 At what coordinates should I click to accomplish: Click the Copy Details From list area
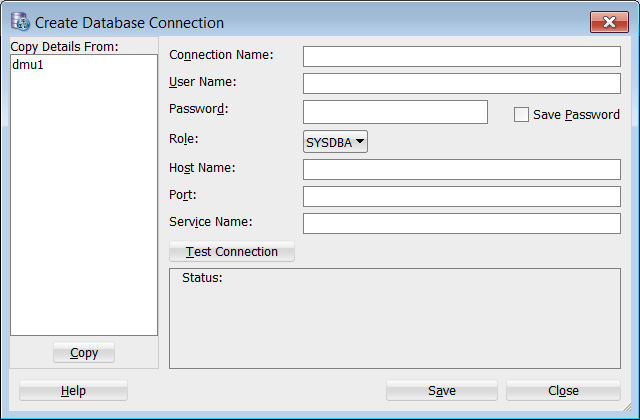(84, 200)
